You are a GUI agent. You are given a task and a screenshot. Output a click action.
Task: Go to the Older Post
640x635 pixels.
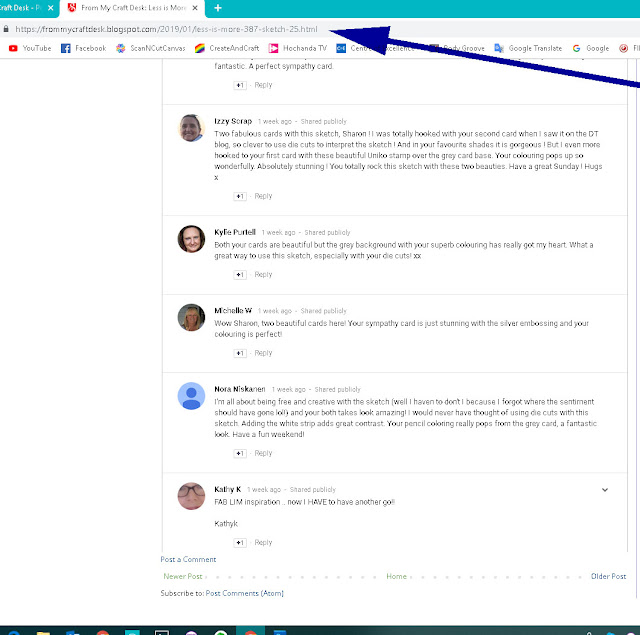(608, 576)
